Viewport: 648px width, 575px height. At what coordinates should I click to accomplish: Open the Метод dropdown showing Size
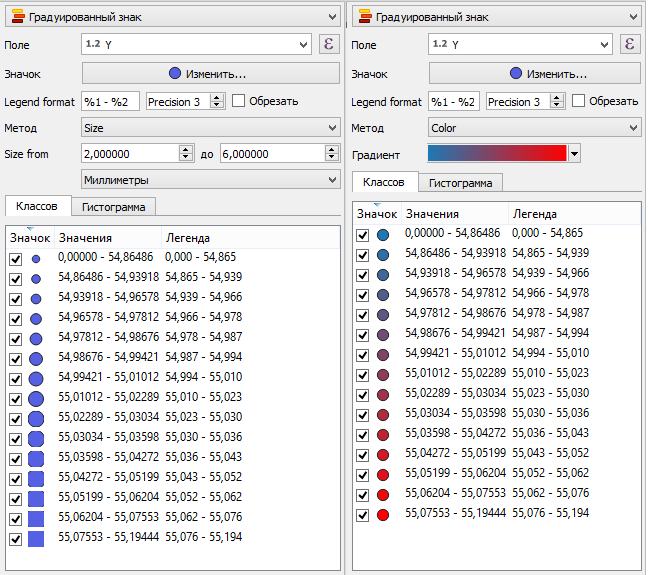(x=210, y=128)
